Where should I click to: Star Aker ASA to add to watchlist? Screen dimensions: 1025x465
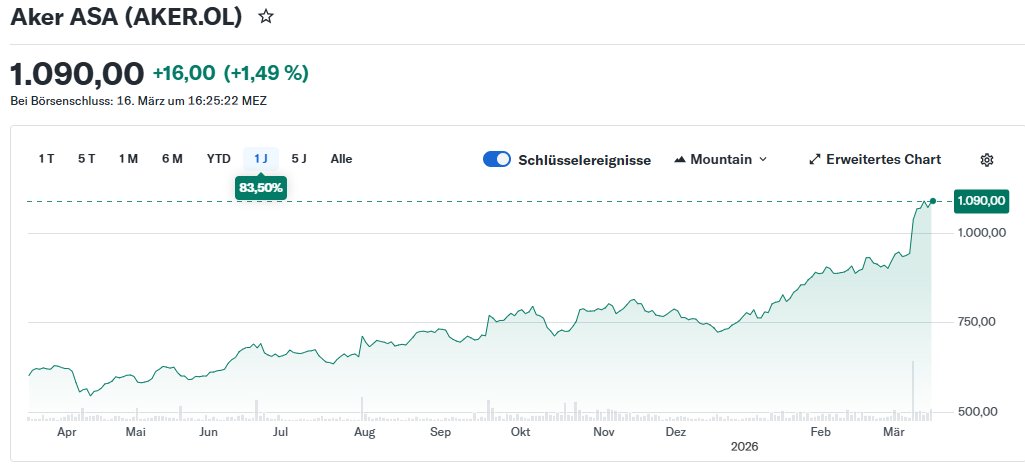pos(265,17)
